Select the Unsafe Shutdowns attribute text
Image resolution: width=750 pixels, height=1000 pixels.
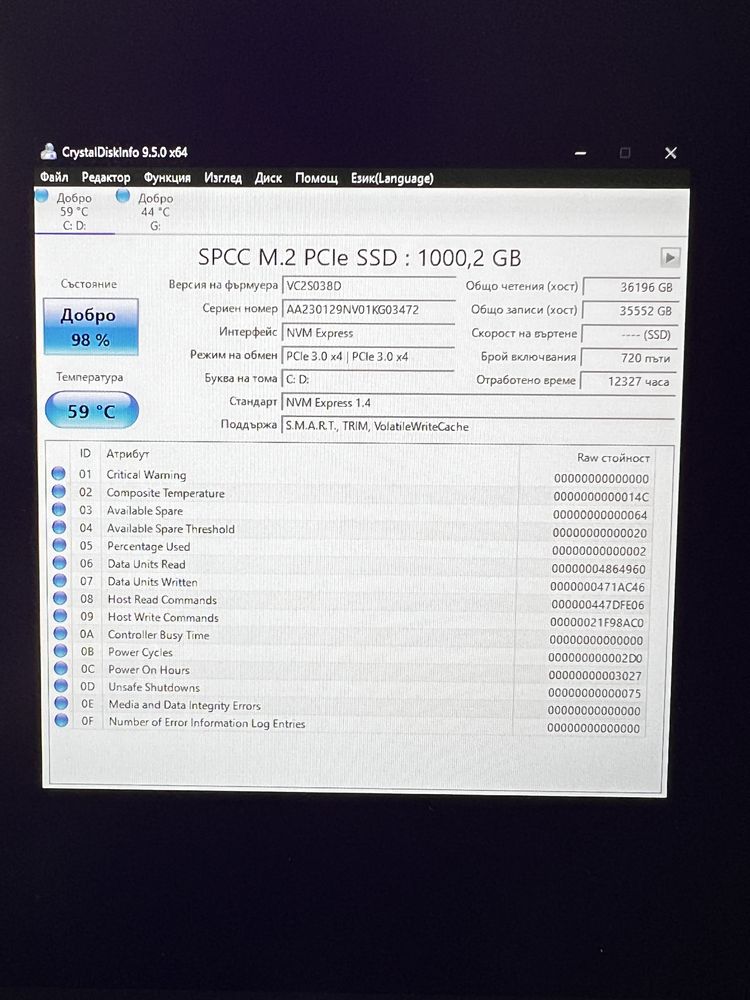click(154, 687)
